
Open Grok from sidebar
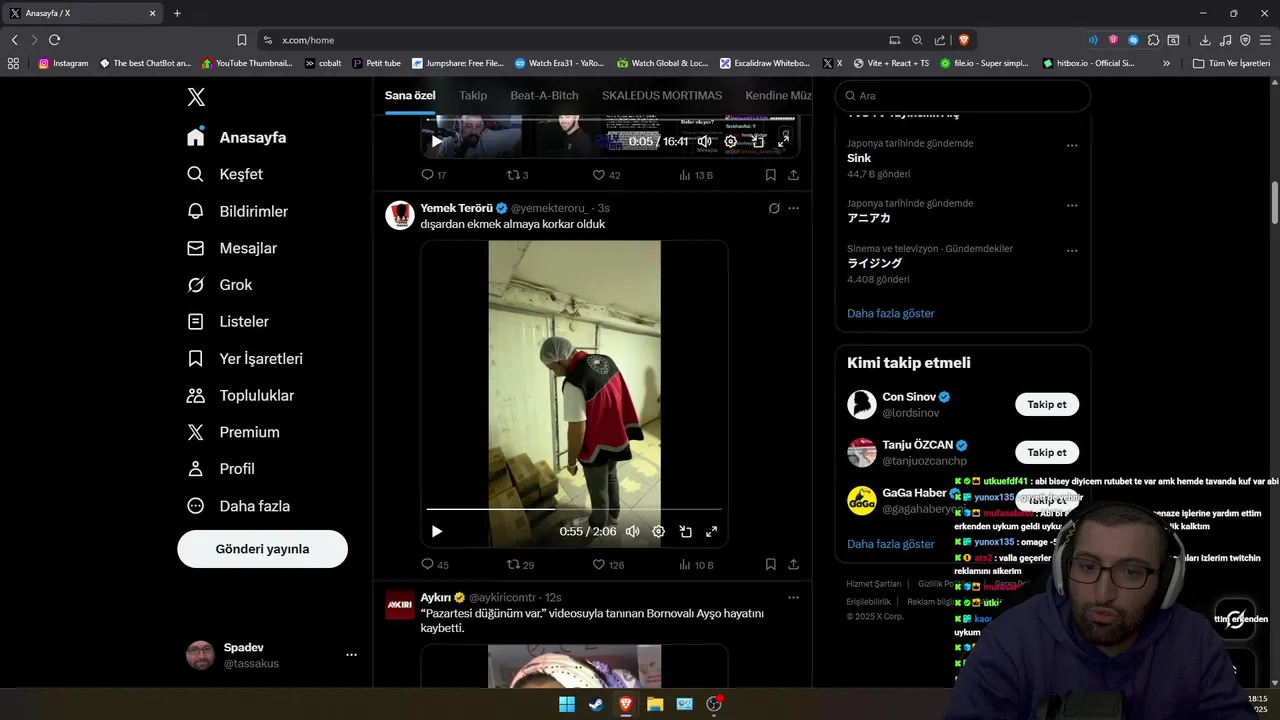(220, 285)
